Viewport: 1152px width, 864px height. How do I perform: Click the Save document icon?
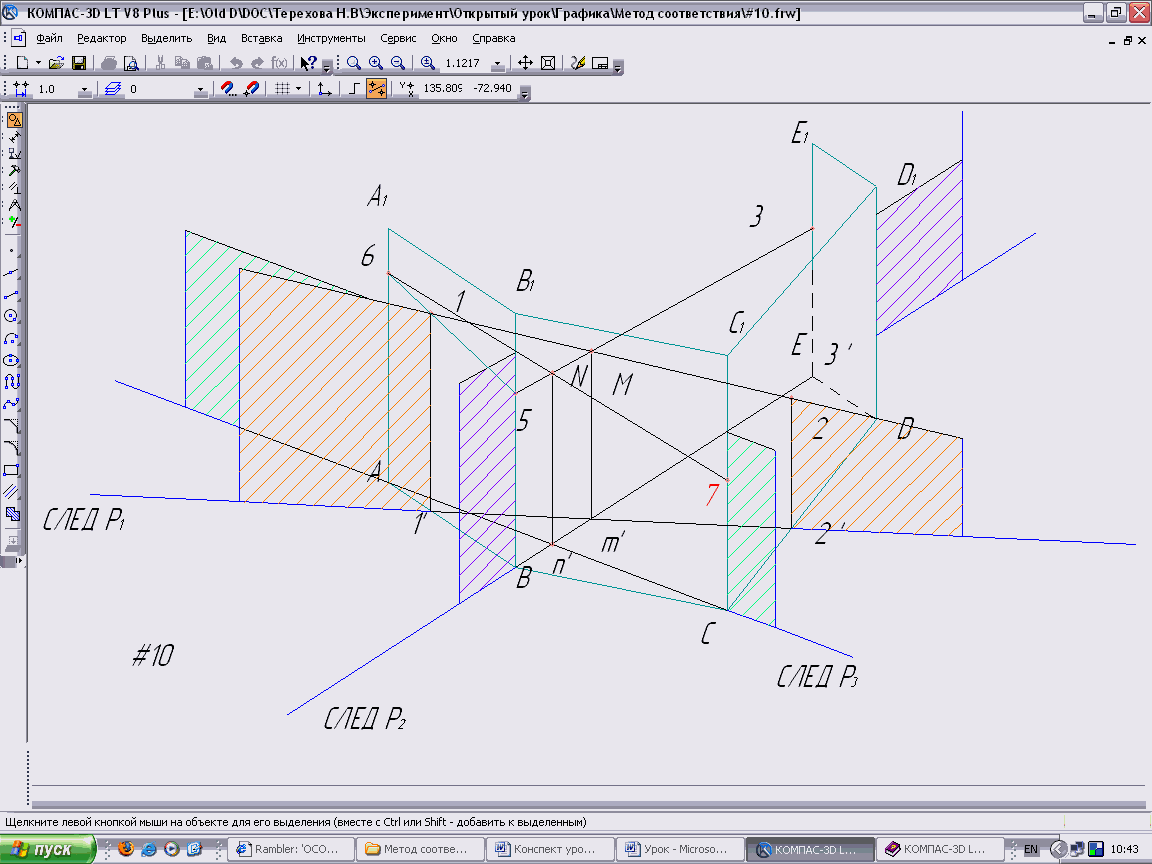[x=78, y=63]
